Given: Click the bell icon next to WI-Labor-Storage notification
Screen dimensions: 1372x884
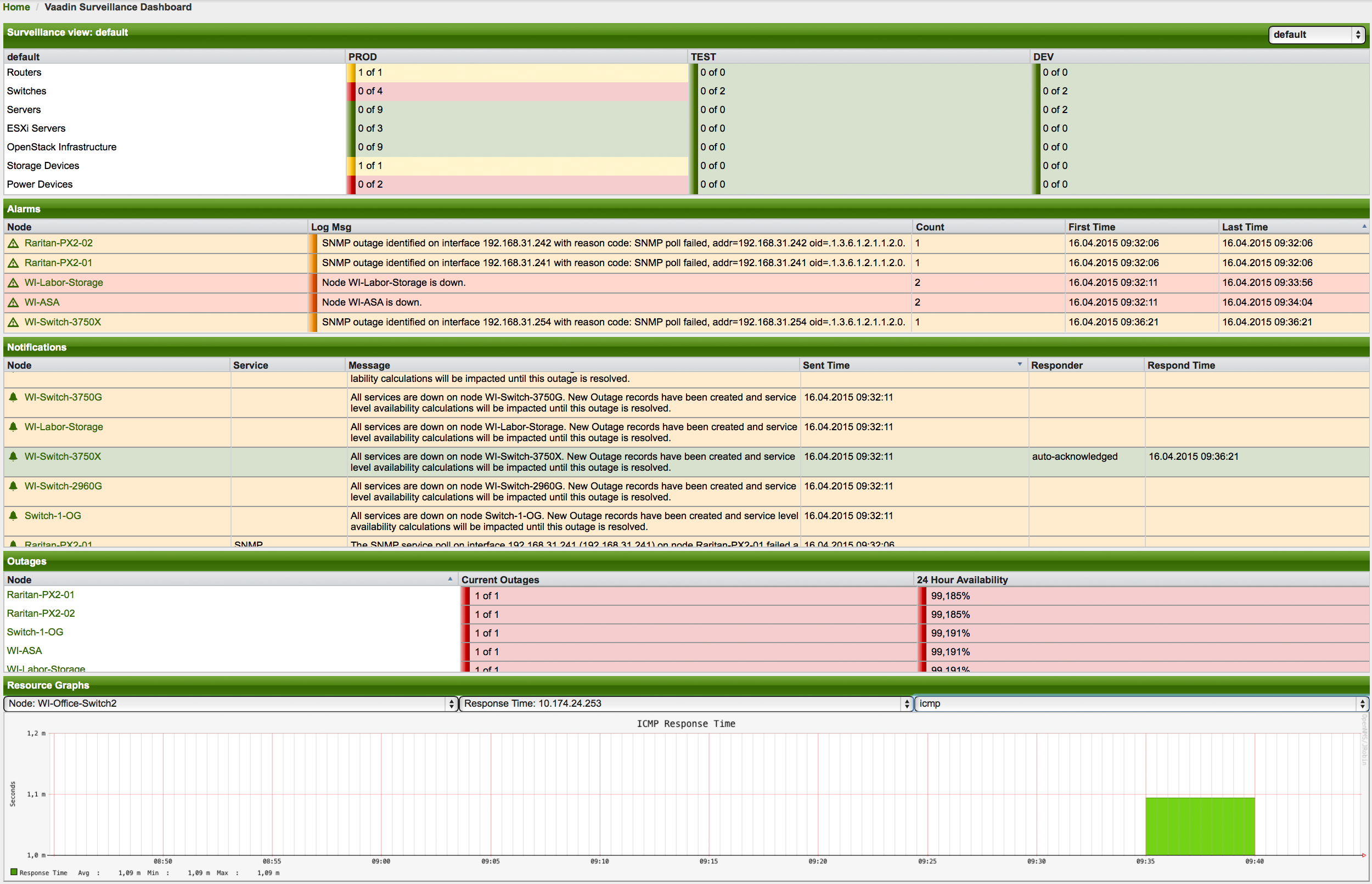Looking at the screenshot, I should point(13,426).
